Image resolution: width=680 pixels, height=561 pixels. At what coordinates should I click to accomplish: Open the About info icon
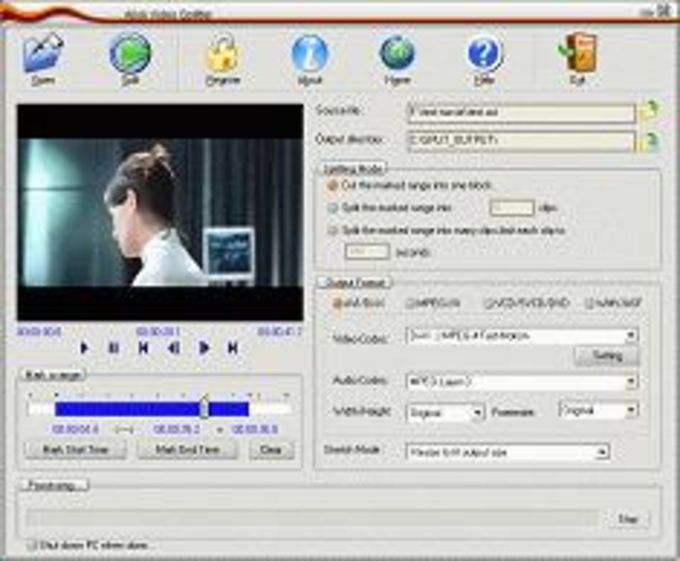tap(310, 58)
